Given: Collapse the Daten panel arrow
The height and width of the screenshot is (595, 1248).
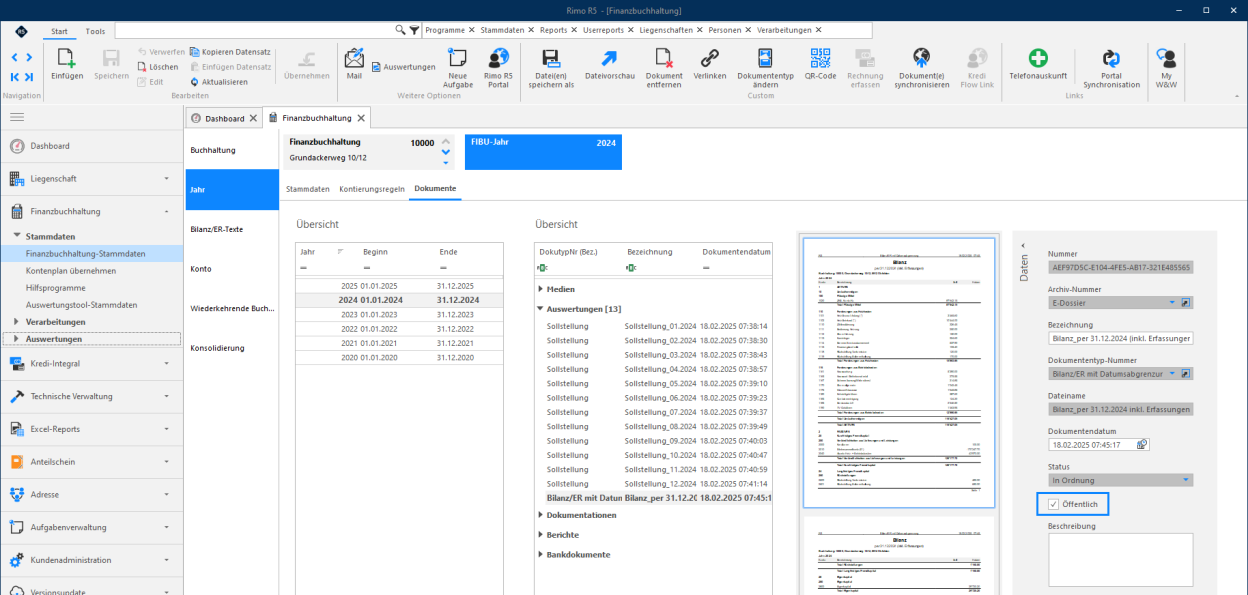Looking at the screenshot, I should point(1022,245).
